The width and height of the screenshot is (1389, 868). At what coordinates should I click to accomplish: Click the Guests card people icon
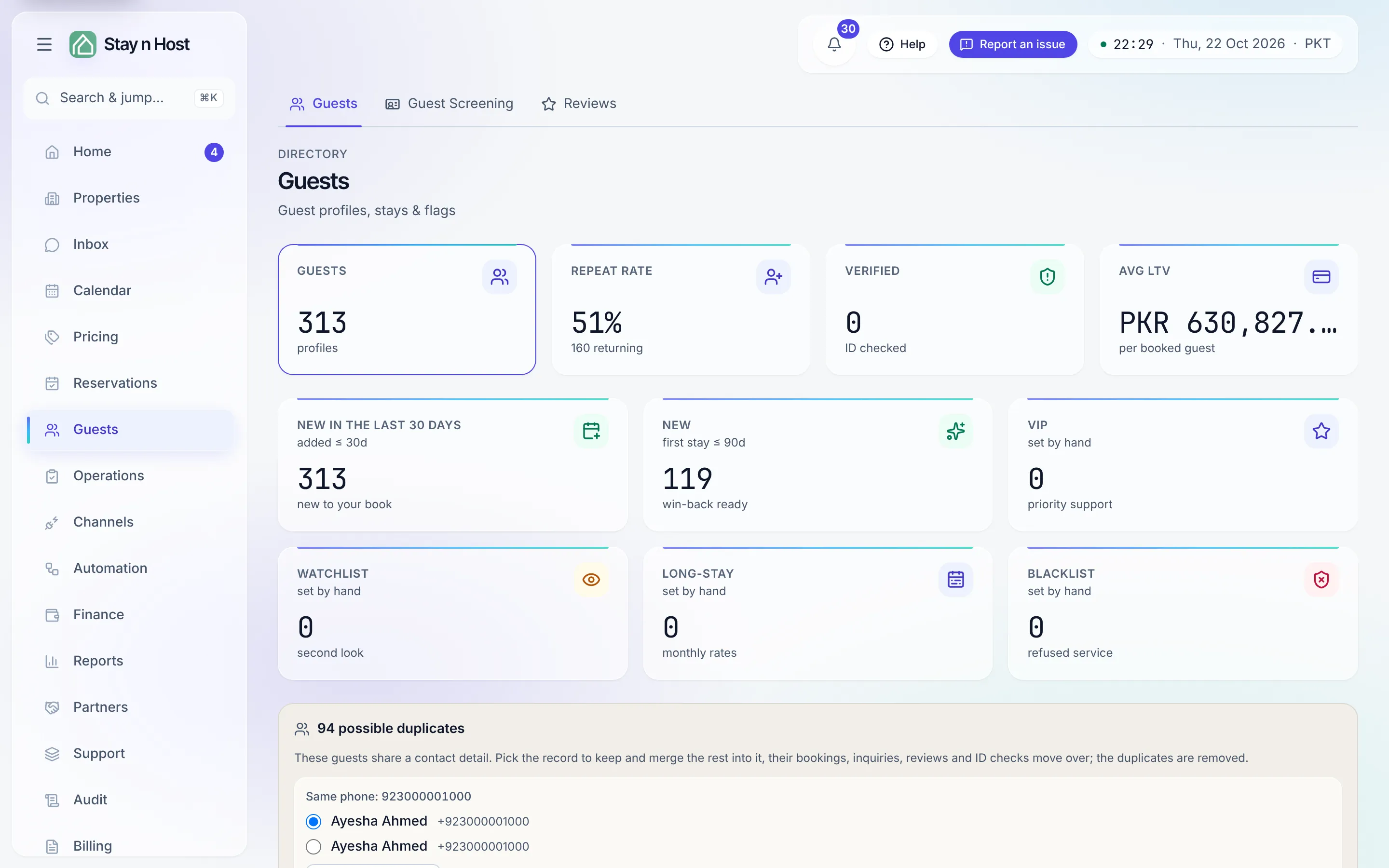499,277
